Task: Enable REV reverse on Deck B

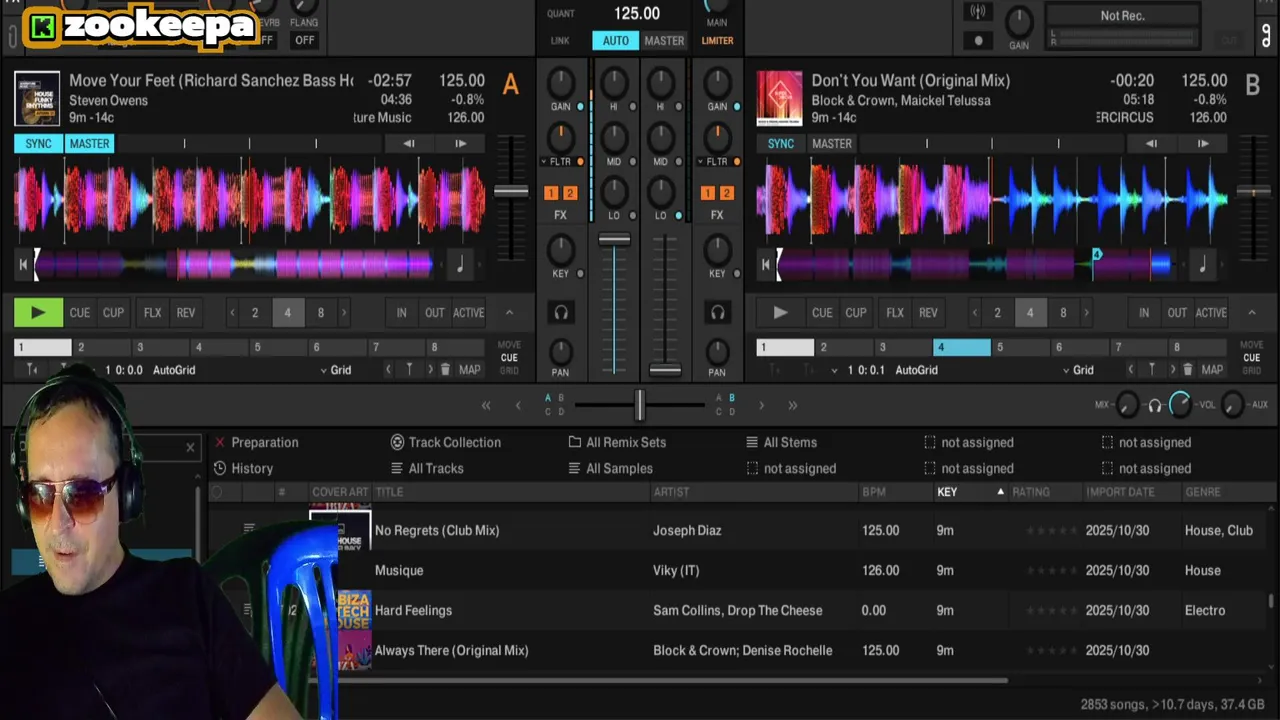Action: 928,313
